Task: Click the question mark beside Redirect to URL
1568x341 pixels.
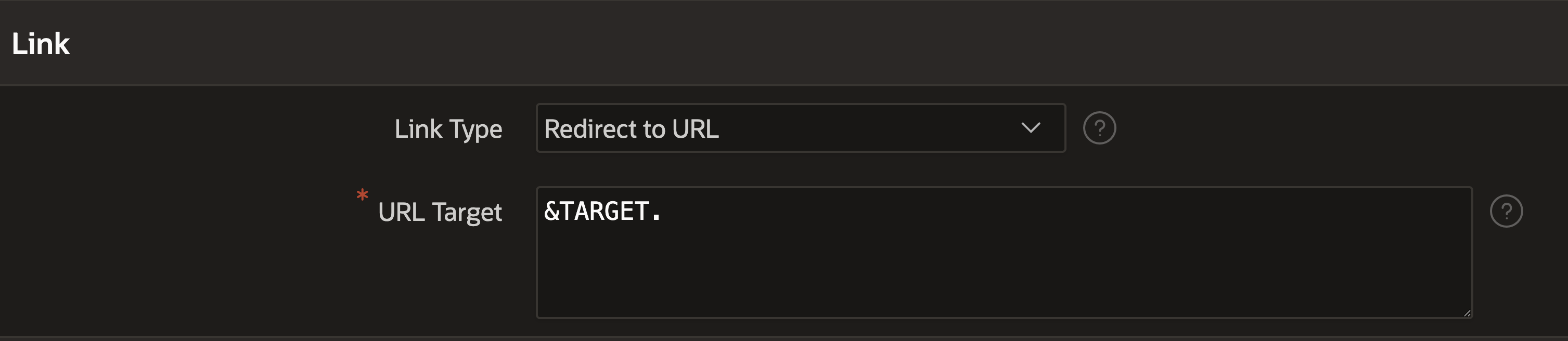Action: click(1099, 128)
